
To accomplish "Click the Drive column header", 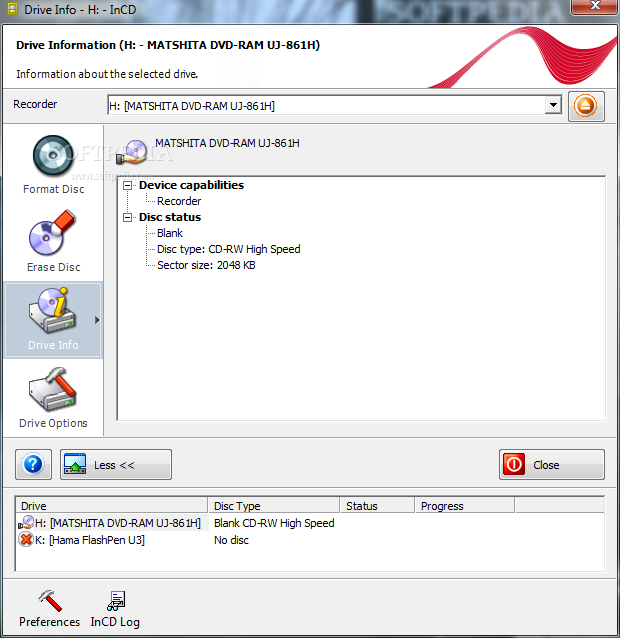I will pos(111,506).
